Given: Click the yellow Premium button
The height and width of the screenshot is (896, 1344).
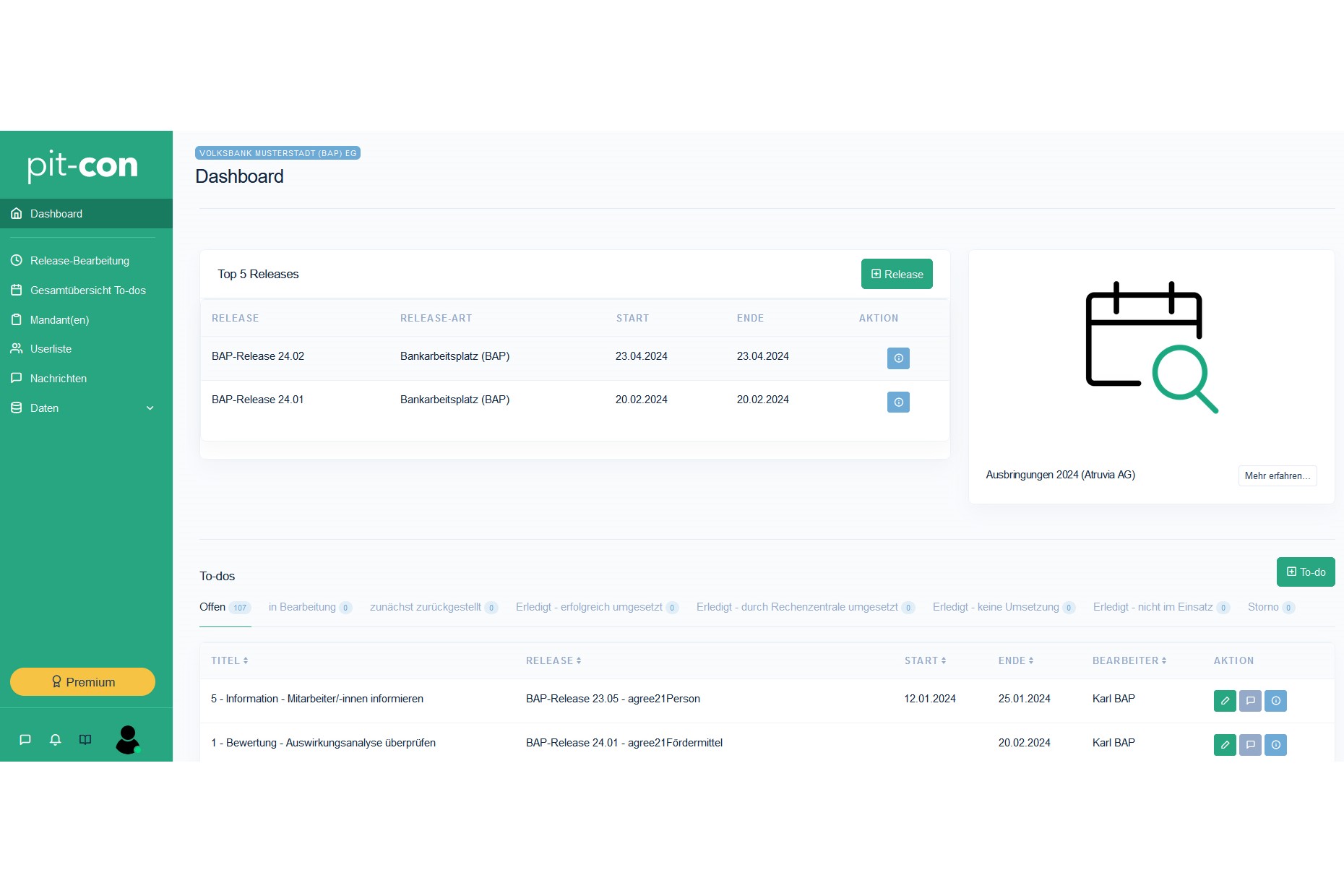Looking at the screenshot, I should pos(82,681).
